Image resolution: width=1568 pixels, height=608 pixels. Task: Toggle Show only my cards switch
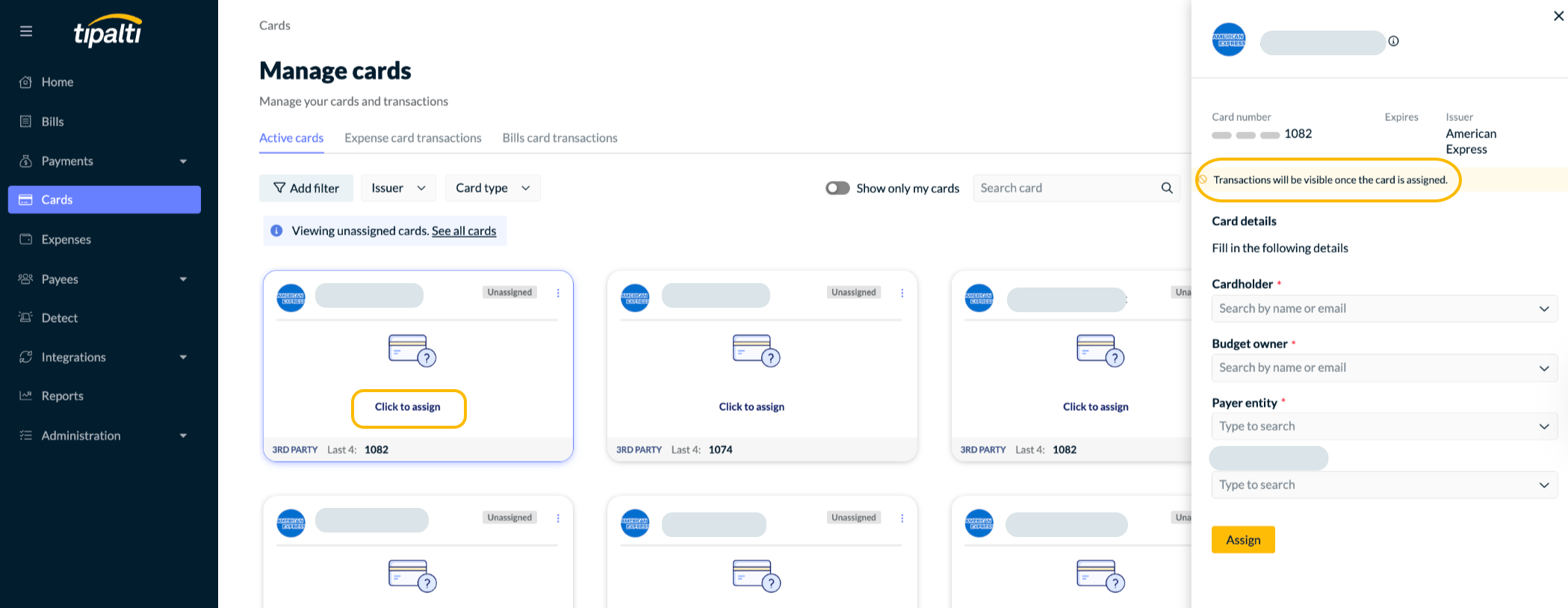[x=837, y=188]
